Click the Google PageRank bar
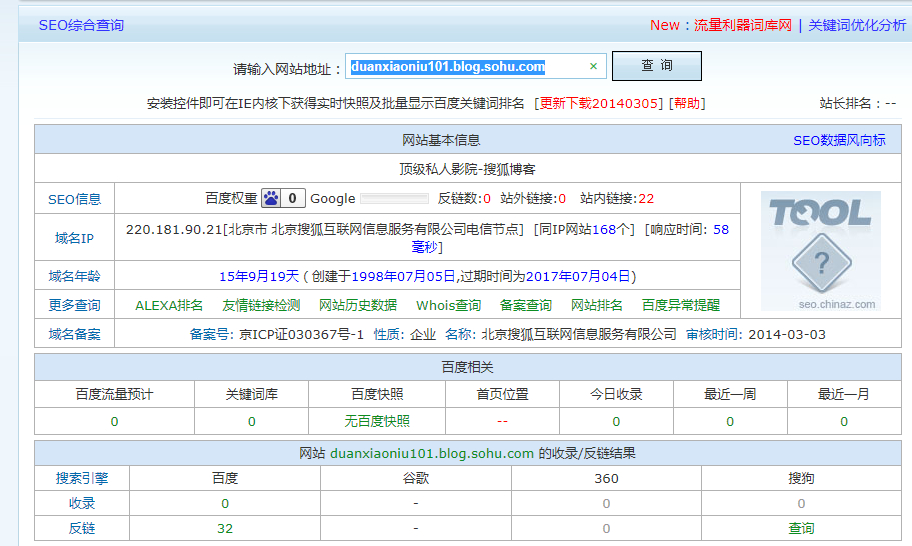Viewport: 912px width, 546px height. point(394,199)
